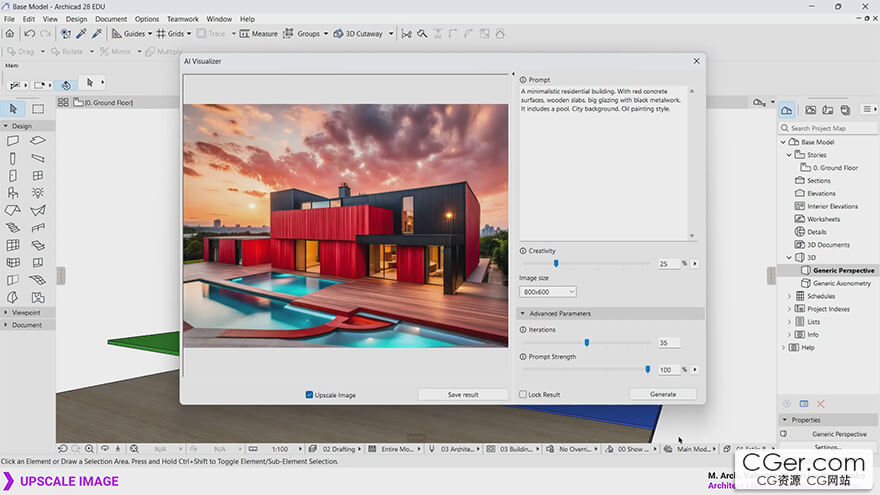Click the Undo arrow icon
880x495 pixels.
click(30, 34)
